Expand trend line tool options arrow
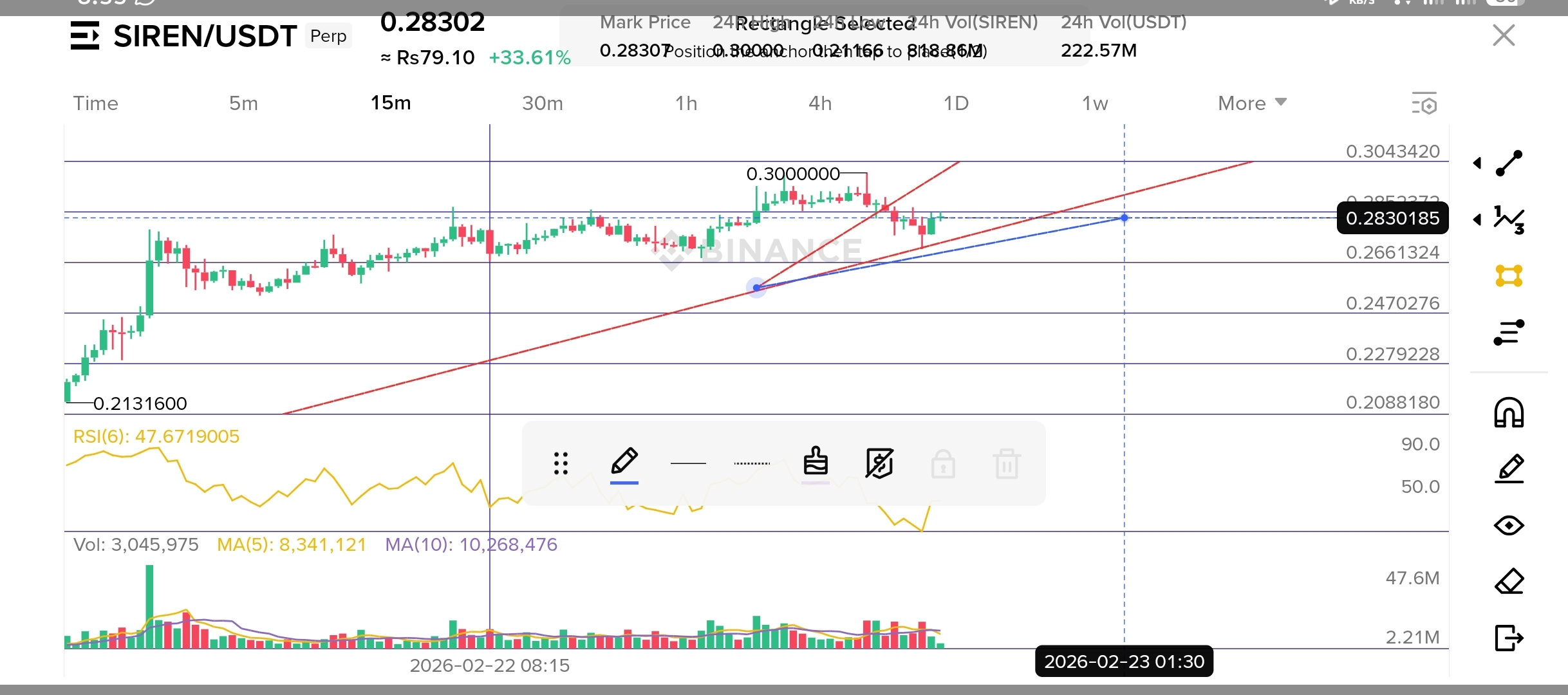Screen dimensions: 1568x695 pyautogui.click(x=1477, y=163)
